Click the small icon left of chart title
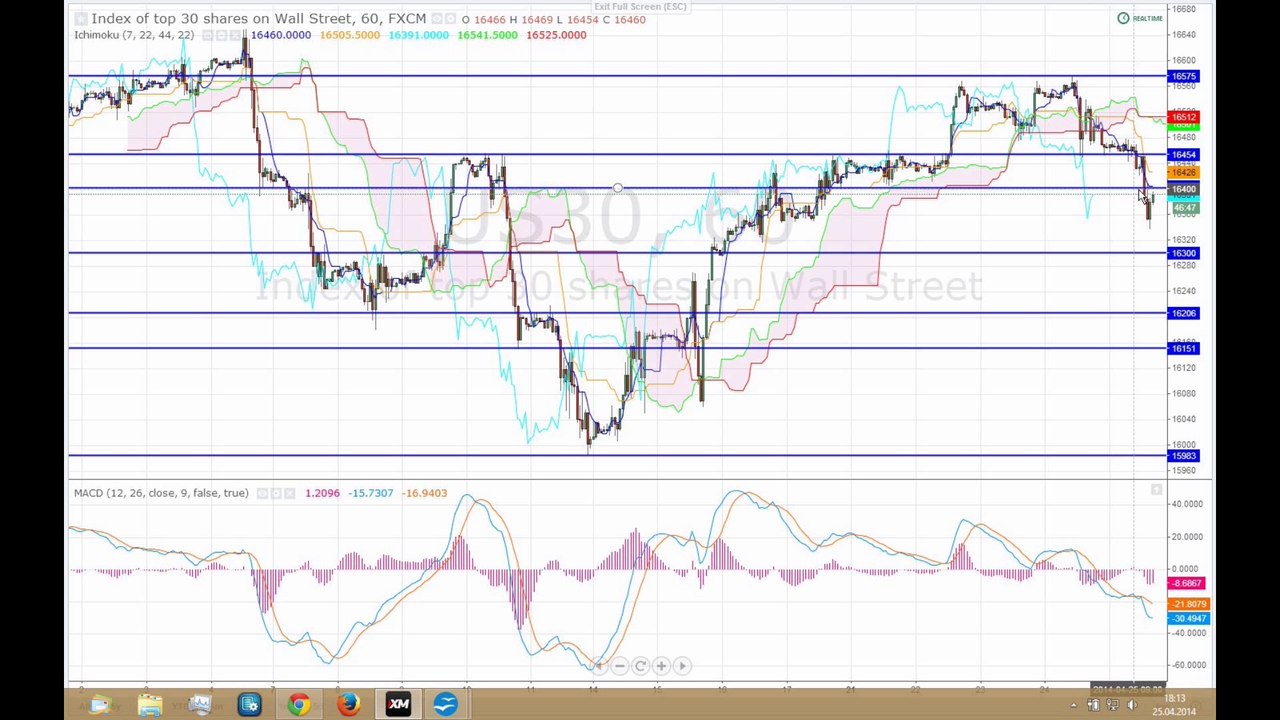This screenshot has height=720, width=1280. tap(81, 19)
